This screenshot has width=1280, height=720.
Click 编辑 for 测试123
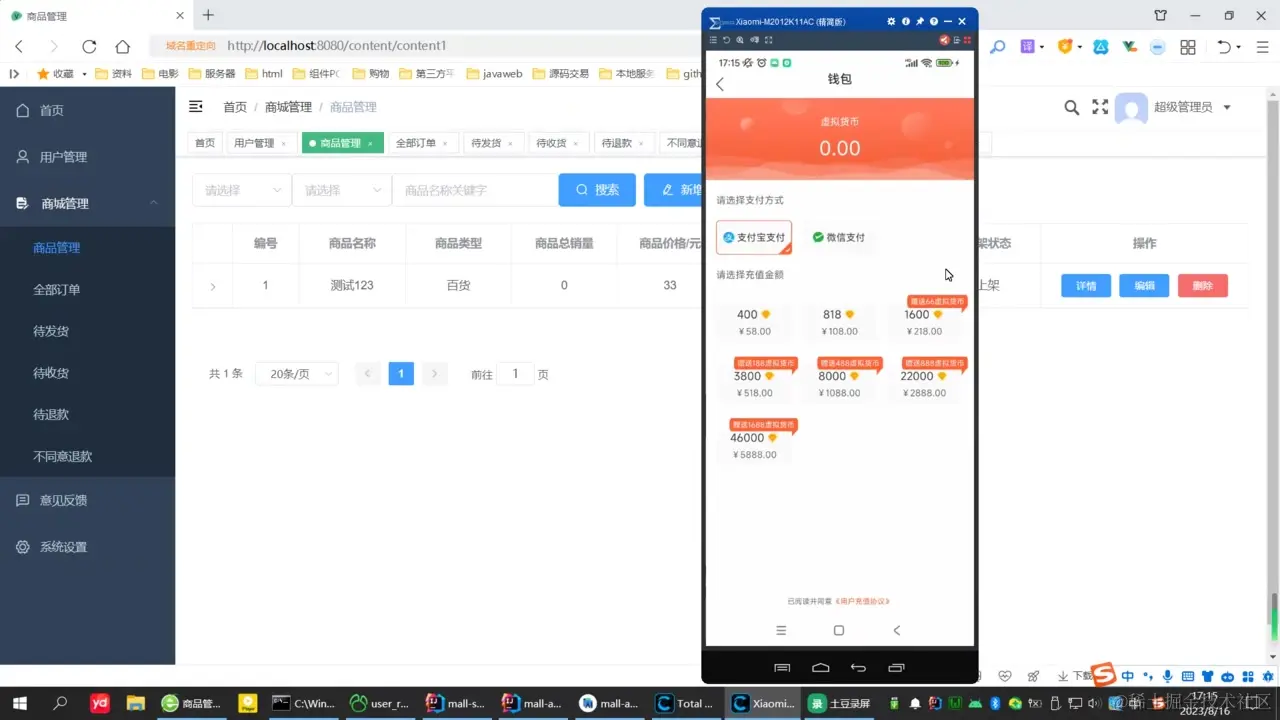coord(1144,286)
